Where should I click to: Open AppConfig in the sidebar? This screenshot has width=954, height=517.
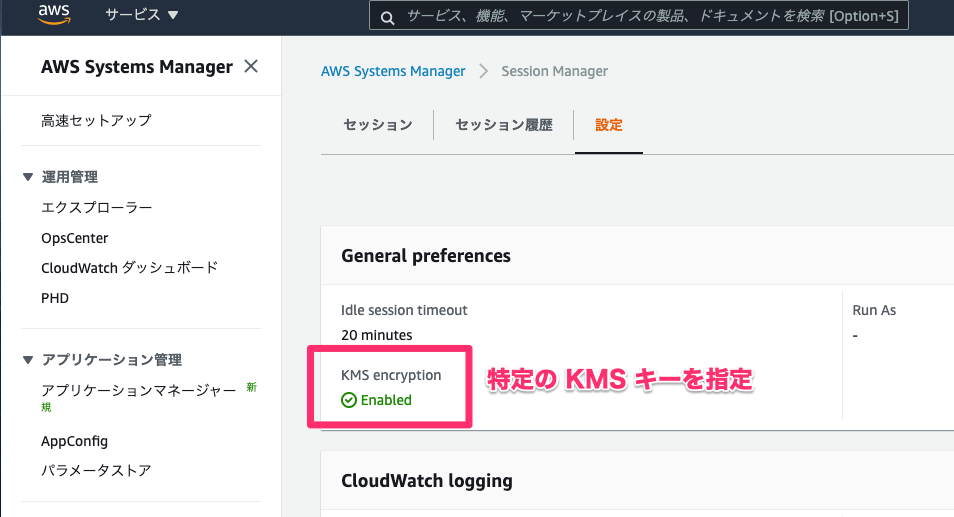click(x=74, y=442)
